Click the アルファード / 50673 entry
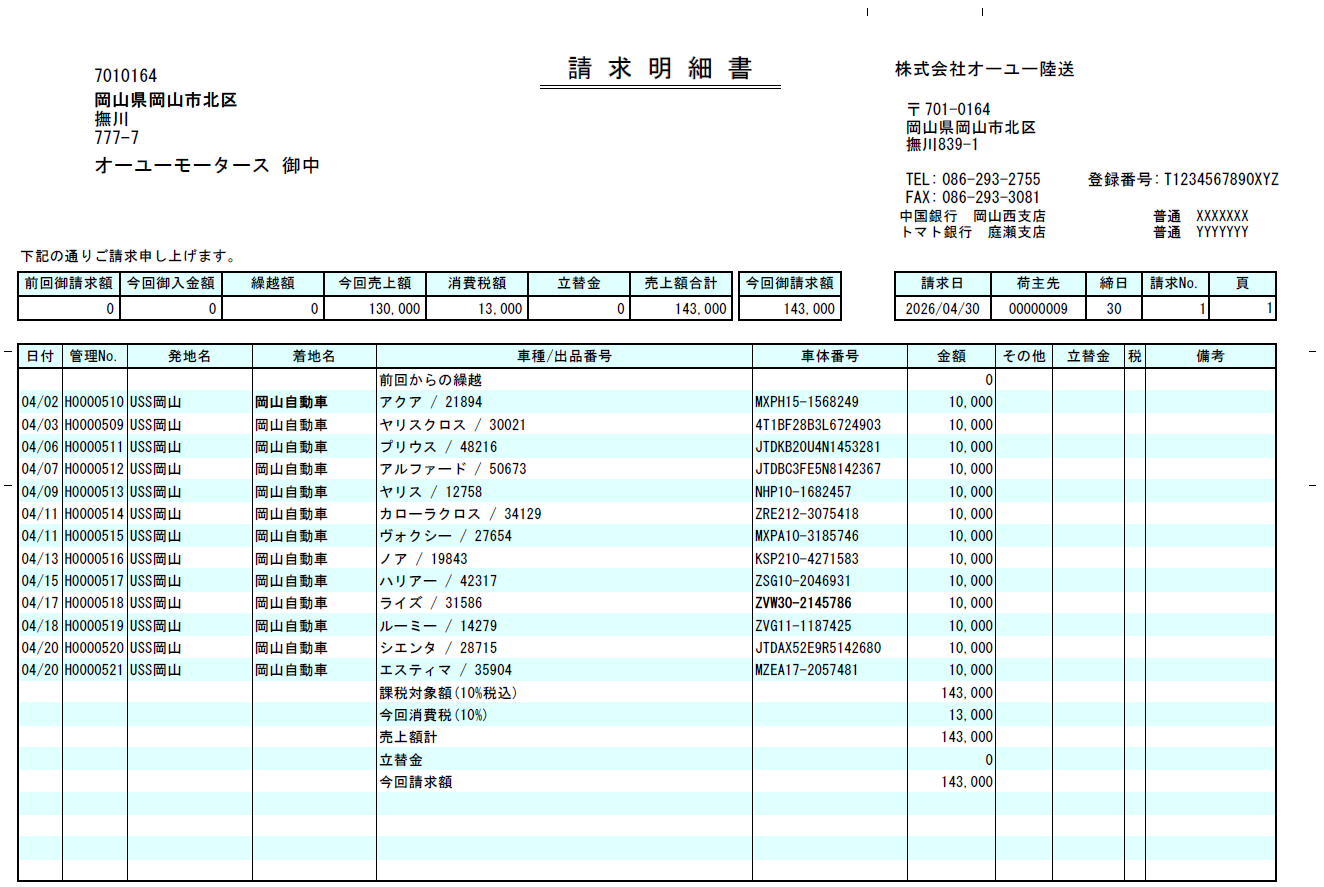 click(x=453, y=469)
